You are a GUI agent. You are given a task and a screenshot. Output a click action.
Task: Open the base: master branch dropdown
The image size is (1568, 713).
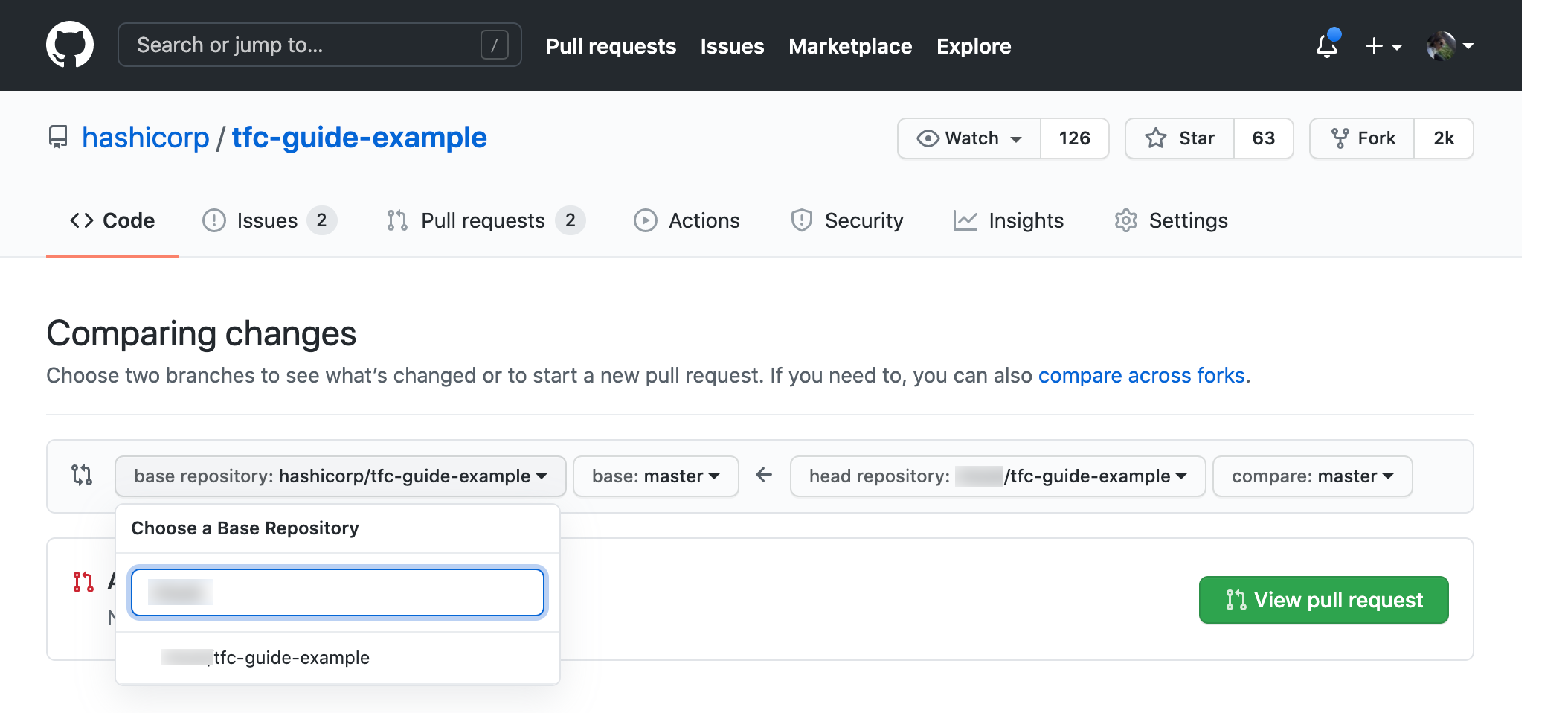pyautogui.click(x=655, y=476)
